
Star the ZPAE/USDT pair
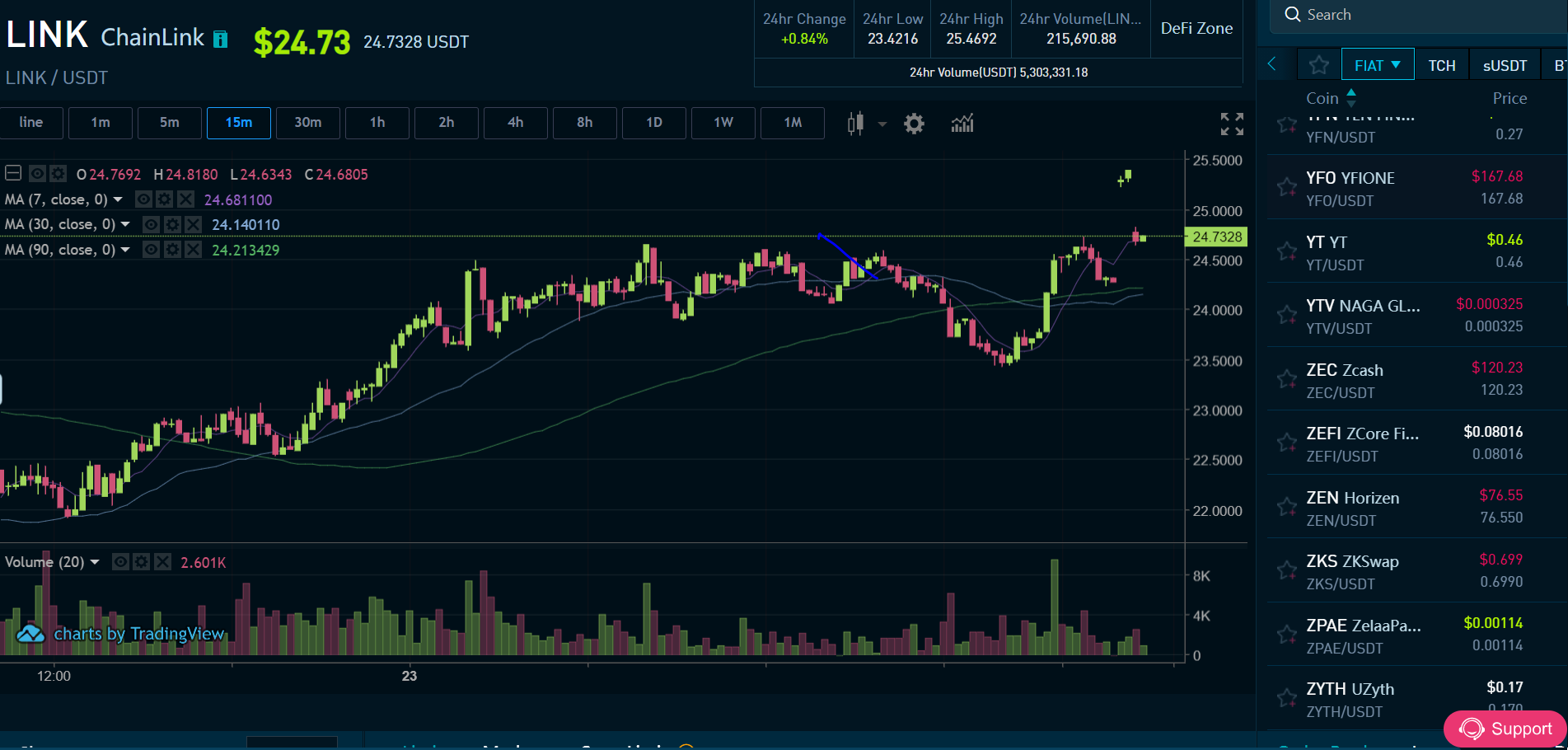1286,635
